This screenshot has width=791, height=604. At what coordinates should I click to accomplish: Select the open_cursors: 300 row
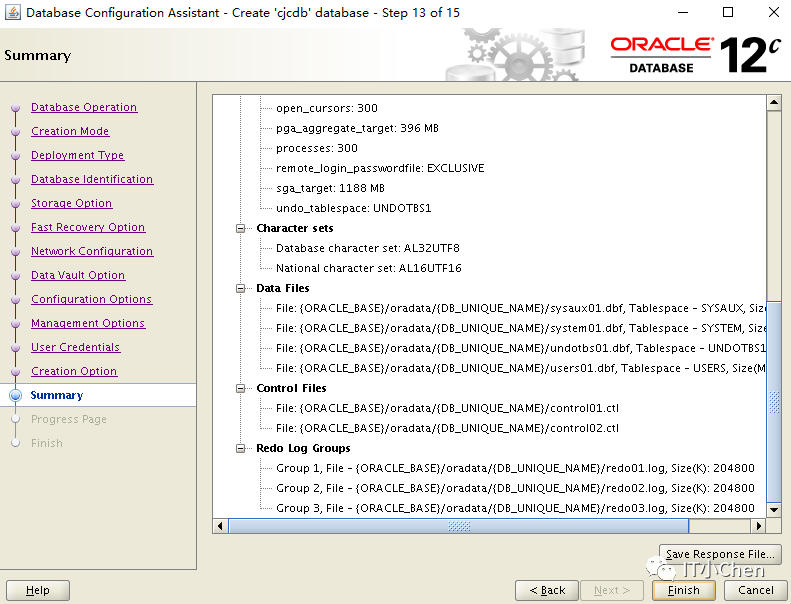[327, 108]
